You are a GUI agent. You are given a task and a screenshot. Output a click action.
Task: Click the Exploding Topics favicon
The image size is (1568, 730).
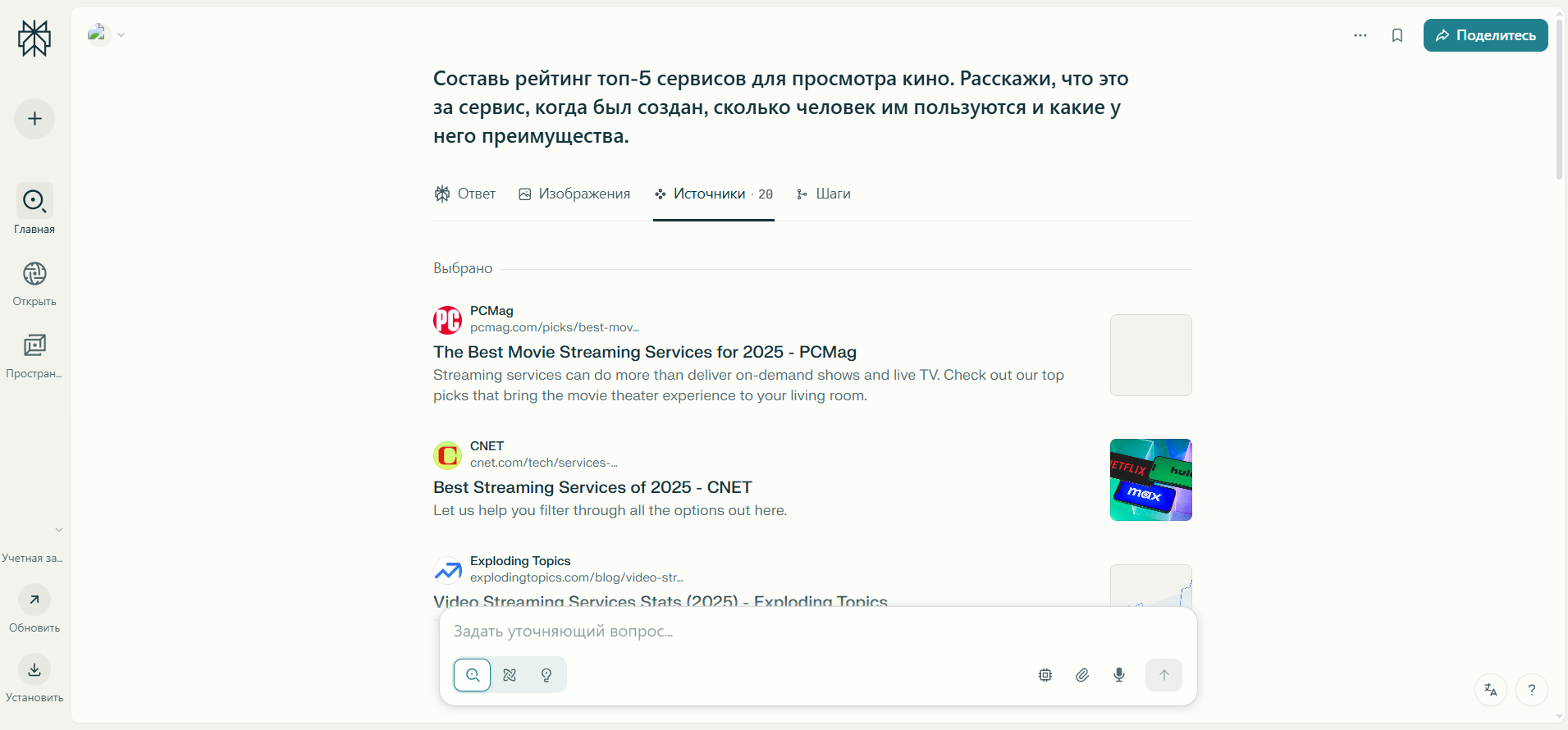pos(447,570)
